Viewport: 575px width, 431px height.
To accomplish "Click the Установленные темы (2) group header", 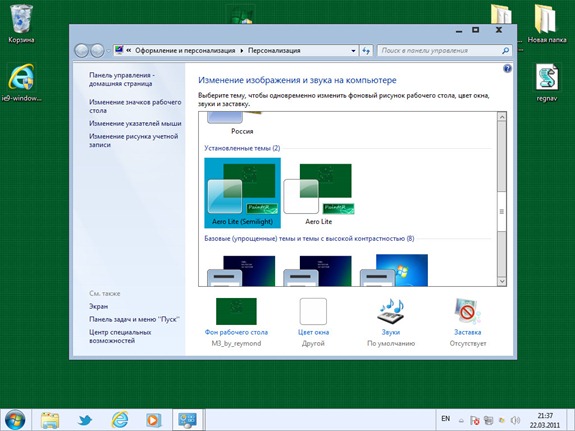I will [242, 148].
